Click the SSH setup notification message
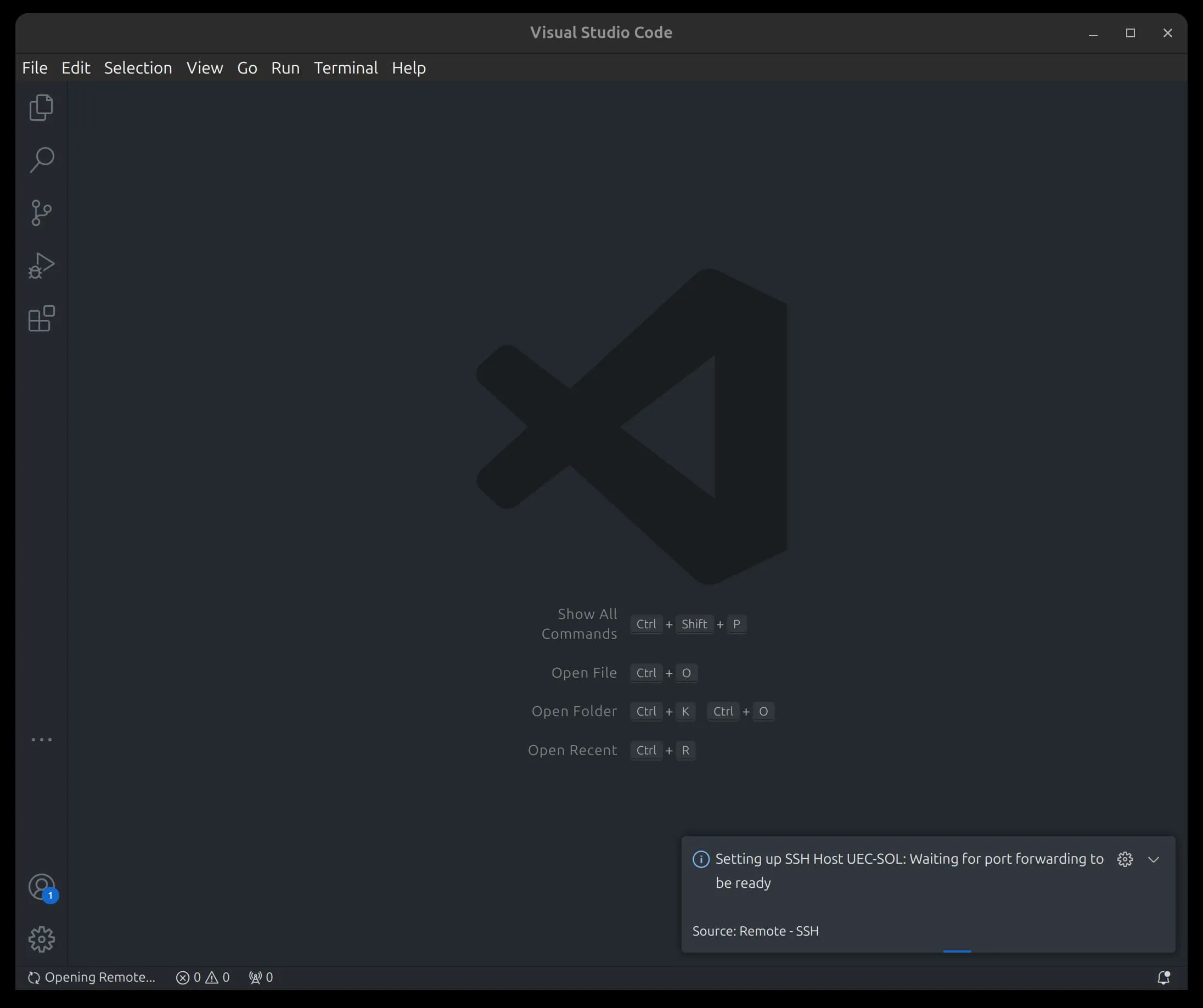The width and height of the screenshot is (1203, 1008). tap(908, 870)
